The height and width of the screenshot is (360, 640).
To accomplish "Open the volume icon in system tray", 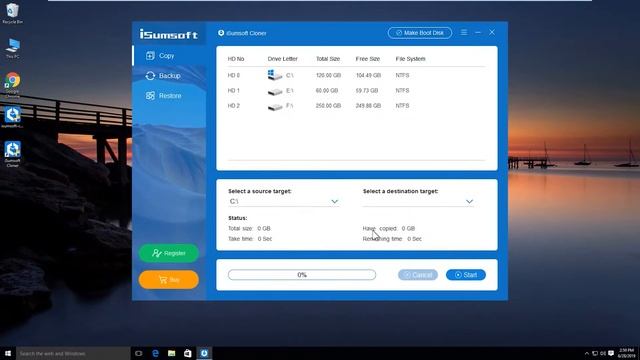I will point(603,353).
